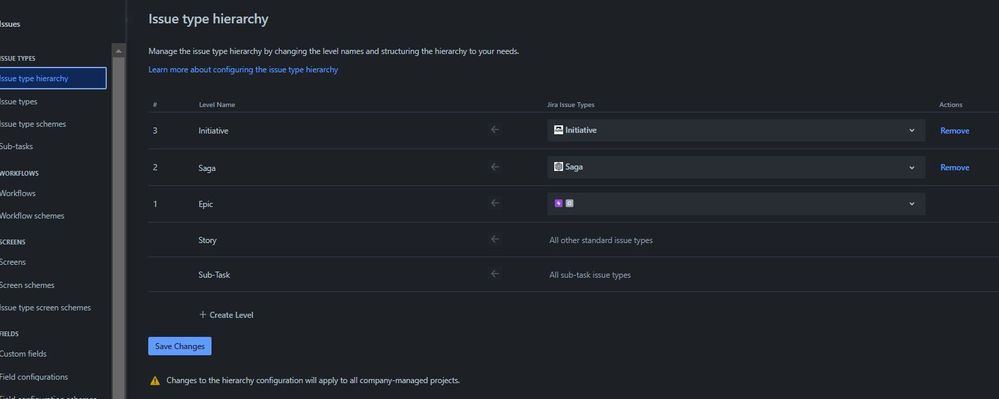Click the purple Epic issue type icon
The width and height of the screenshot is (999, 399).
(559, 203)
